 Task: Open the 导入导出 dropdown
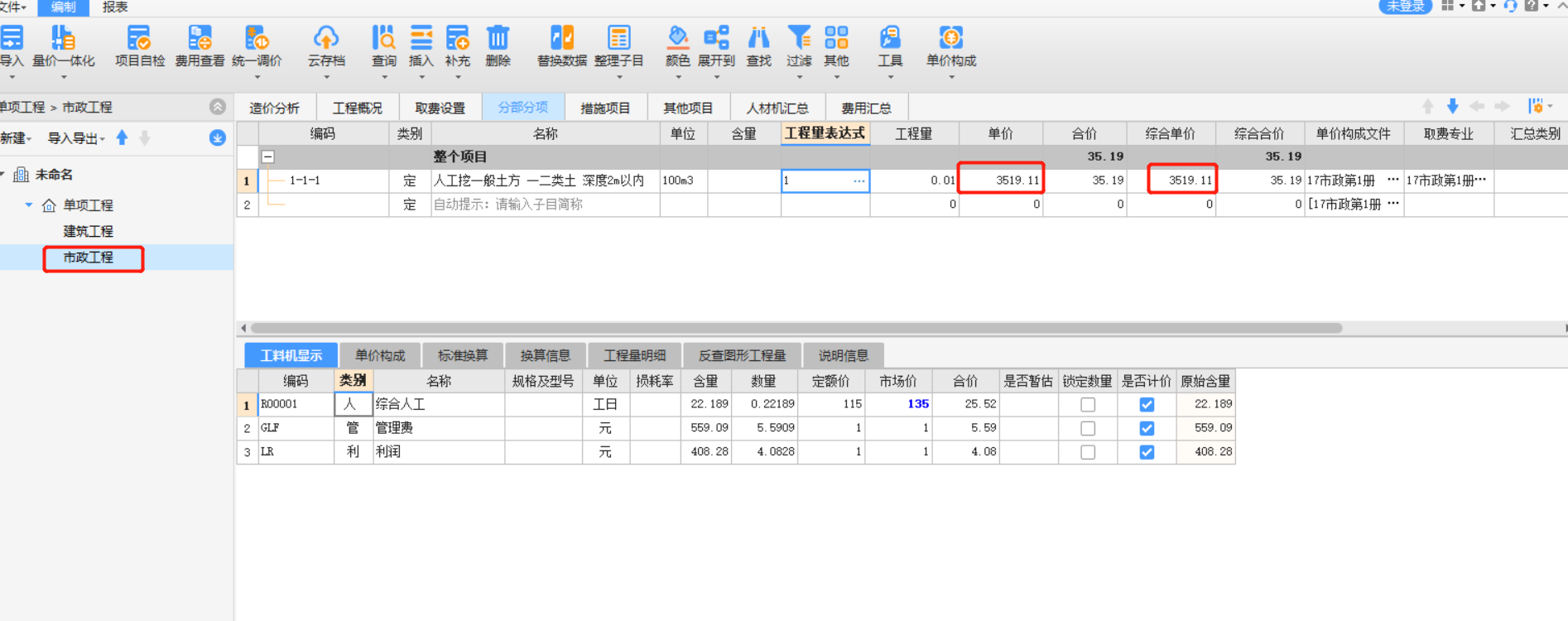pyautogui.click(x=76, y=138)
